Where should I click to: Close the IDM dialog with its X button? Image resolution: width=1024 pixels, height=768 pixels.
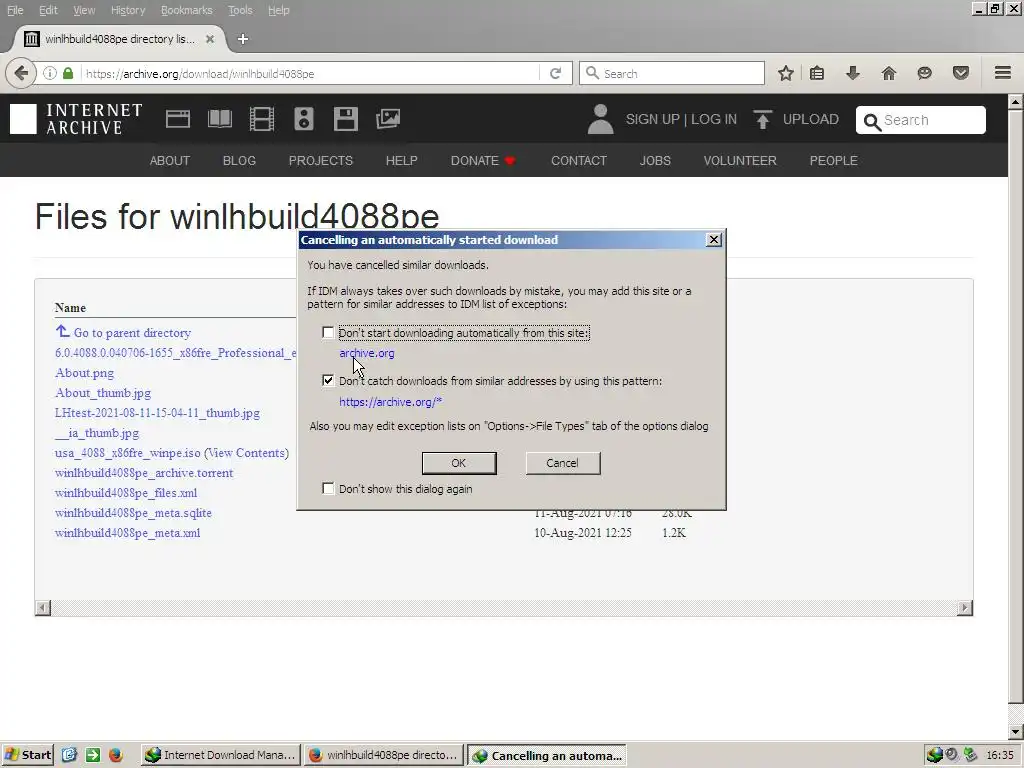(714, 240)
